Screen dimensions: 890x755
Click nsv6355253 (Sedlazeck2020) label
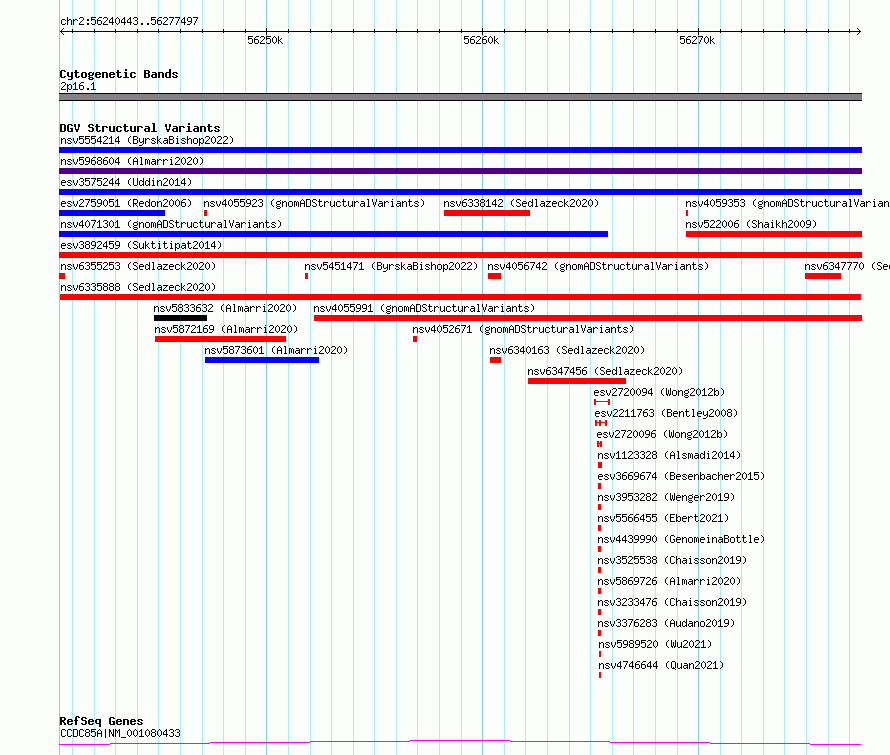[138, 266]
